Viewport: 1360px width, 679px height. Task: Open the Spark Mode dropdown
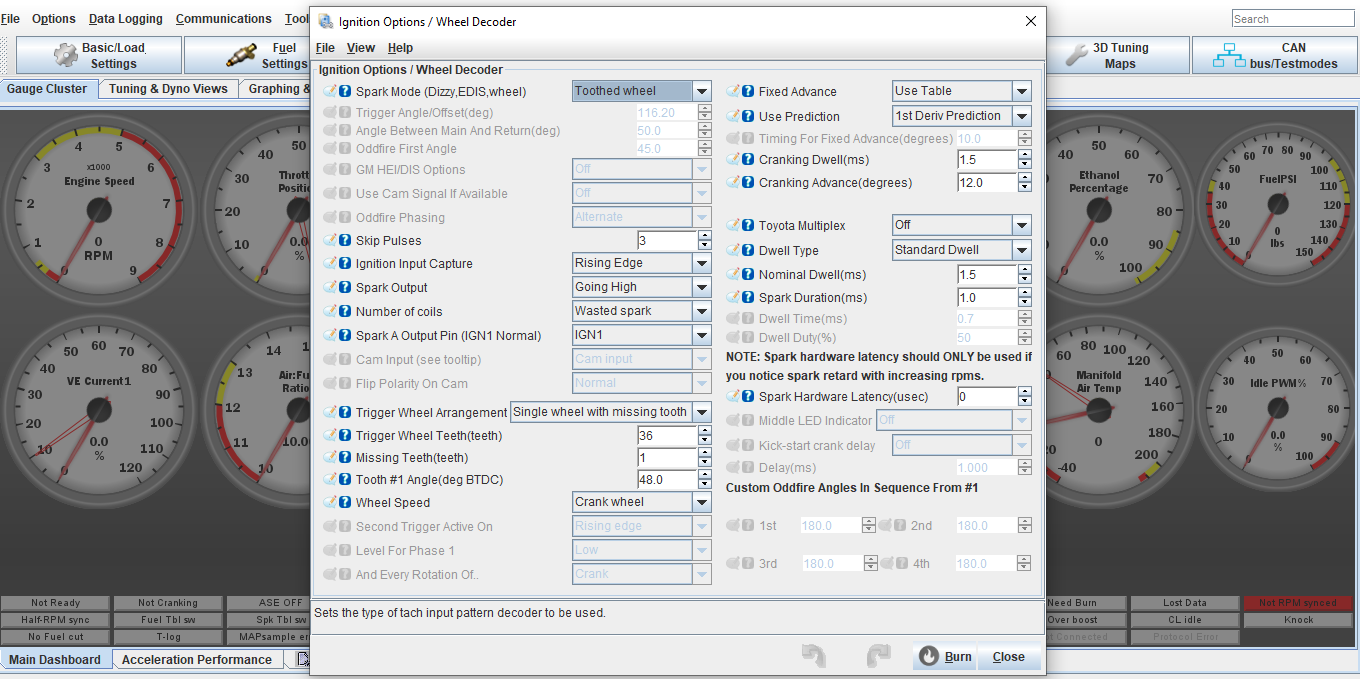[x=702, y=91]
